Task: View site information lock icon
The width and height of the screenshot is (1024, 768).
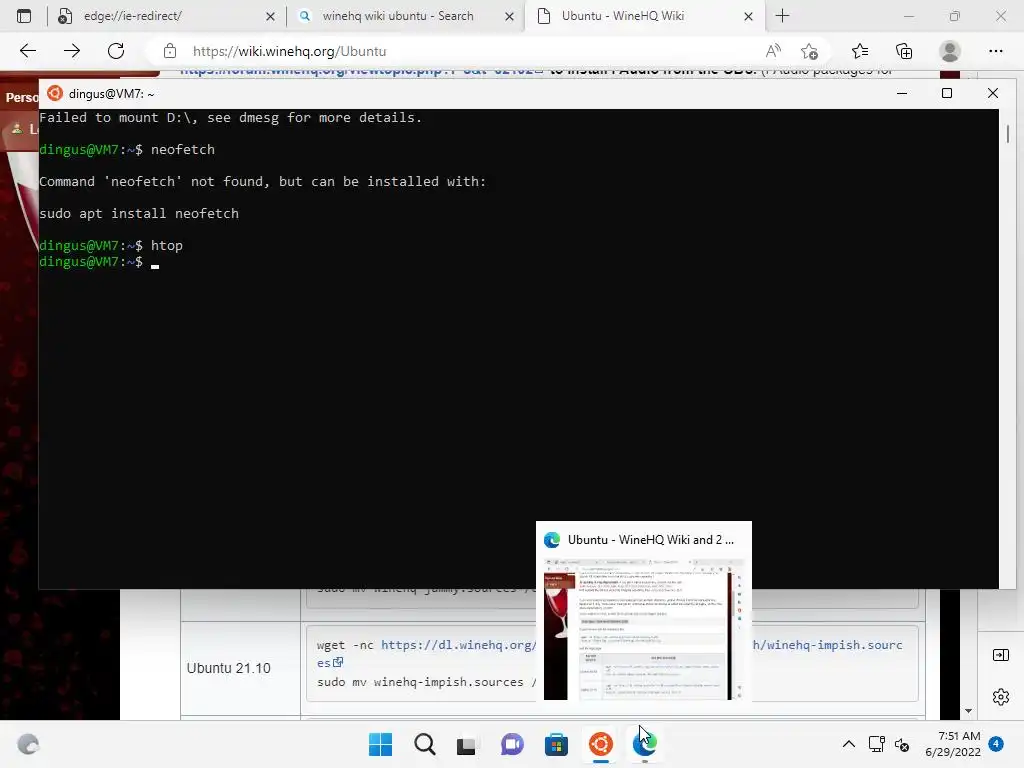Action: (x=170, y=51)
